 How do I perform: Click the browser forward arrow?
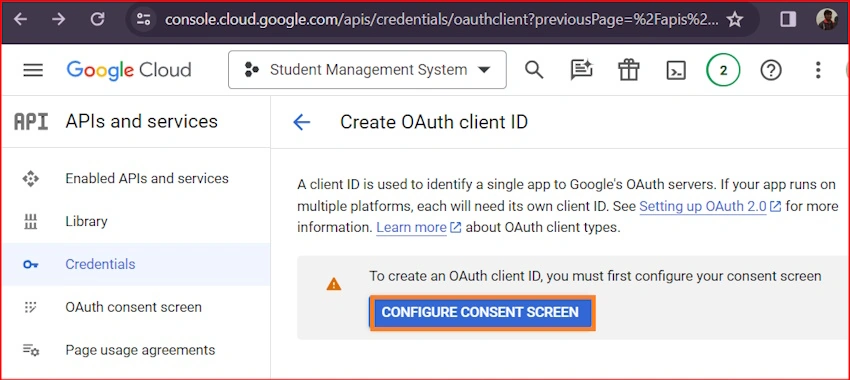[58, 20]
